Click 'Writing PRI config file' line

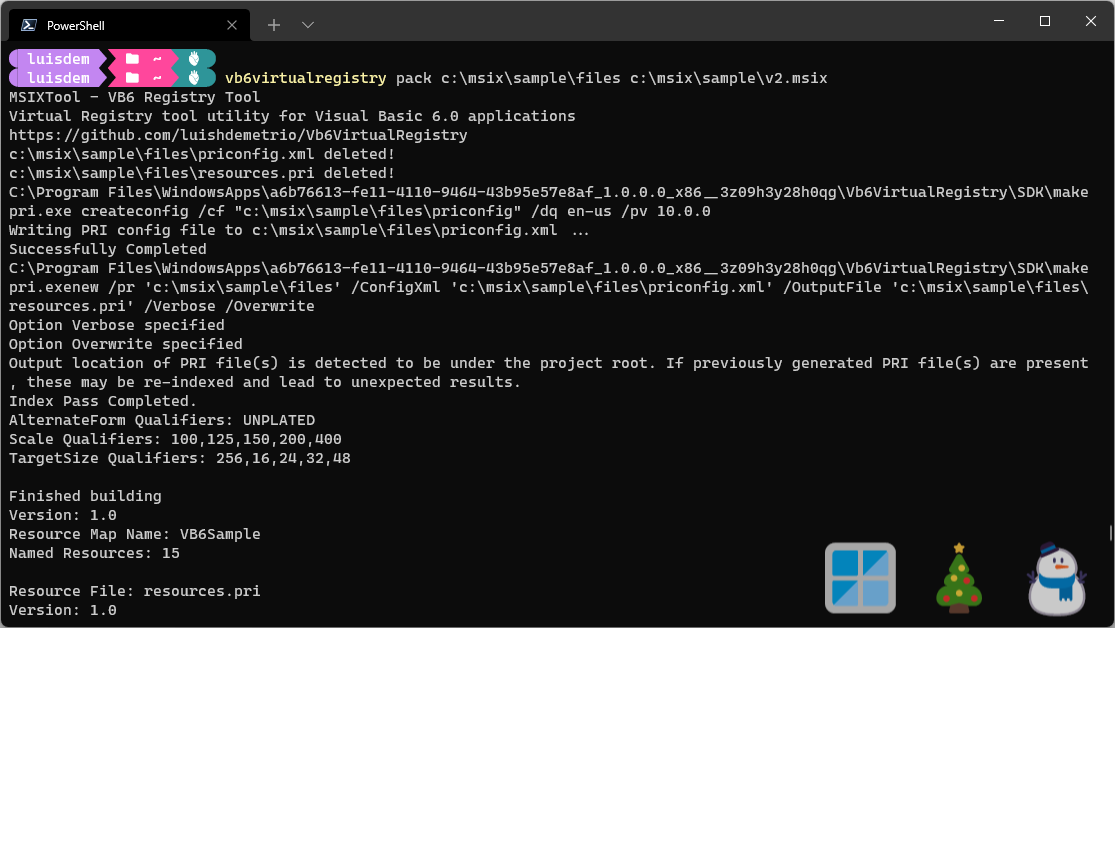click(299, 230)
